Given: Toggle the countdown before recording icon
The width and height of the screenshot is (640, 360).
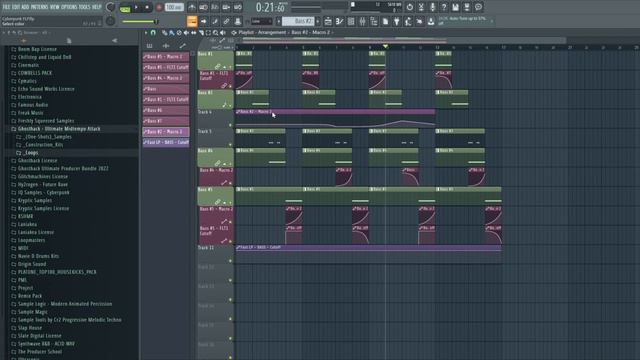Looking at the screenshot, I should (x=215, y=7).
